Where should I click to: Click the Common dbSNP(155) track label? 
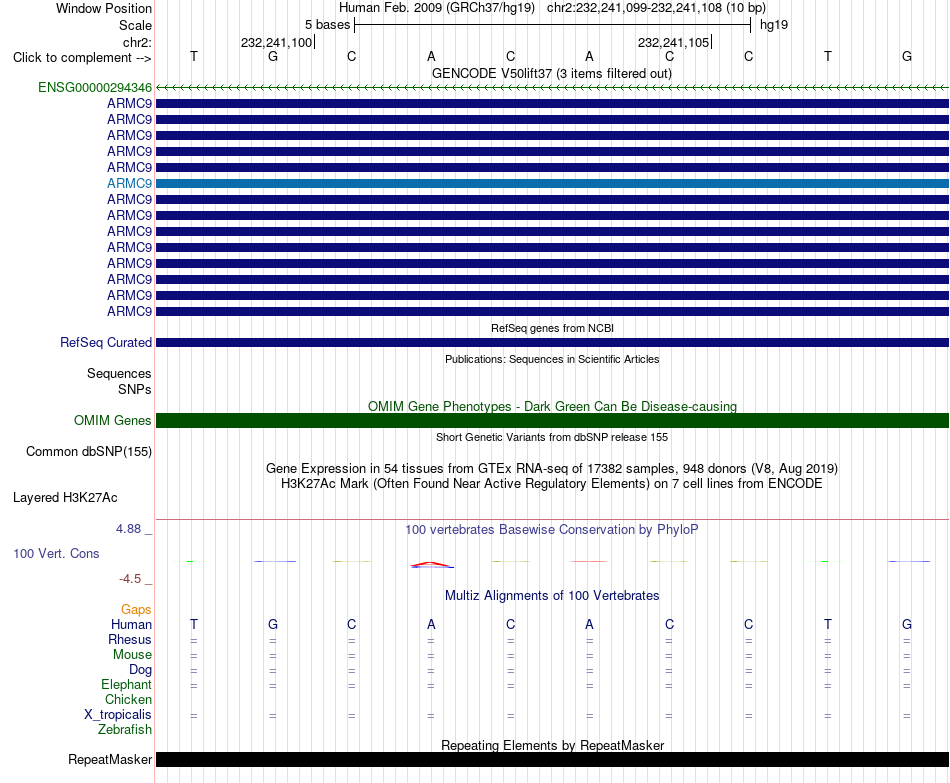point(89,451)
